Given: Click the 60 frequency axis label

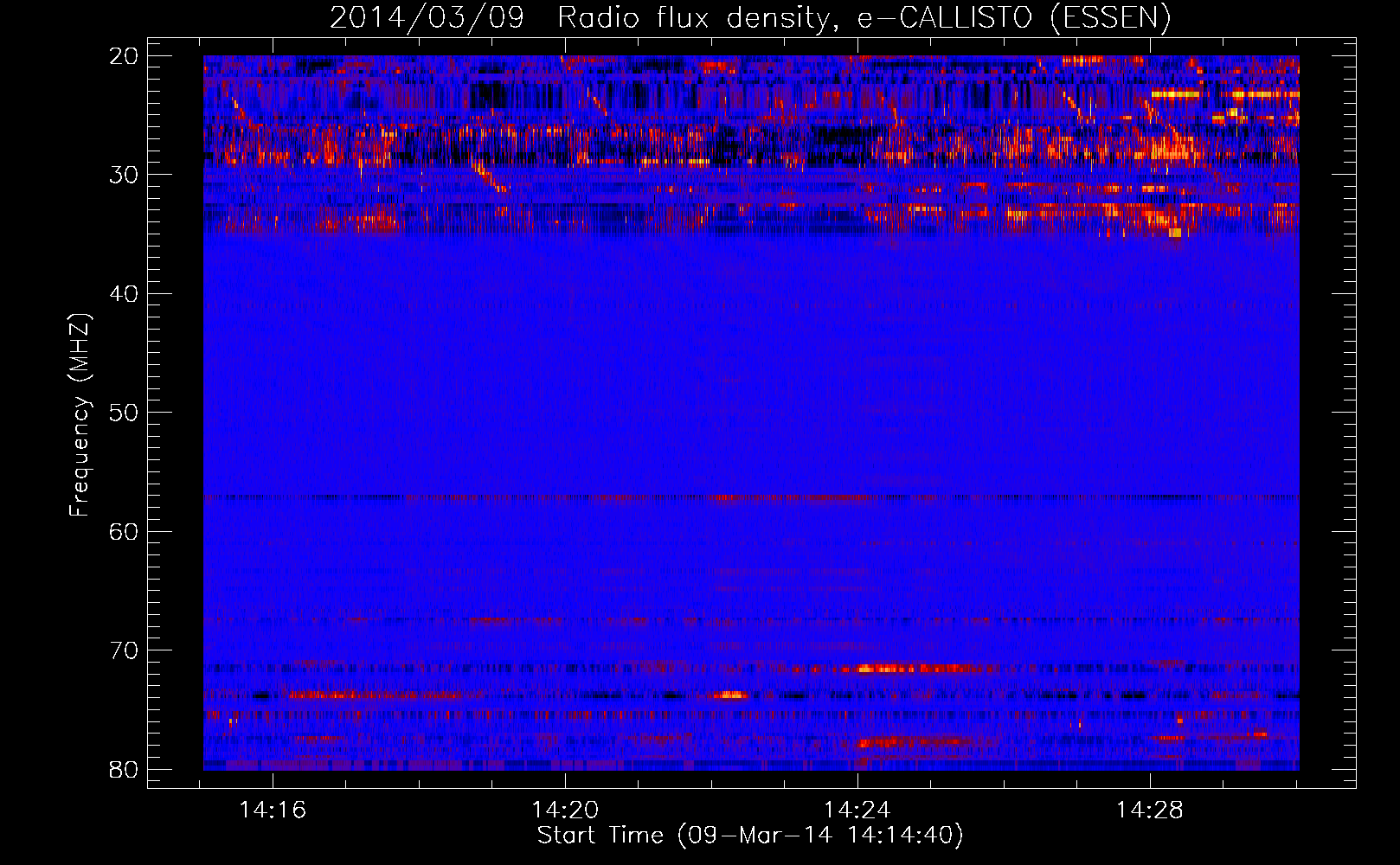Looking at the screenshot, I should [x=124, y=531].
